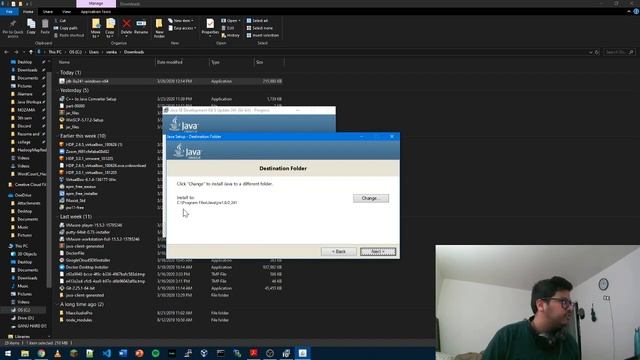This screenshot has width=640, height=360.
Task: Click Paste shortcut in the ribbon
Action: click(x=69, y=36)
